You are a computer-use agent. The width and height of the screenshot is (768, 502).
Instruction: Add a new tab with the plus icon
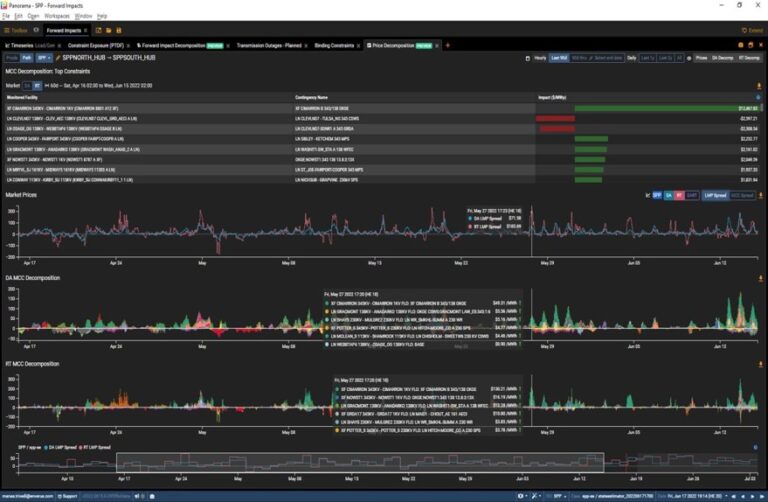(x=448, y=45)
